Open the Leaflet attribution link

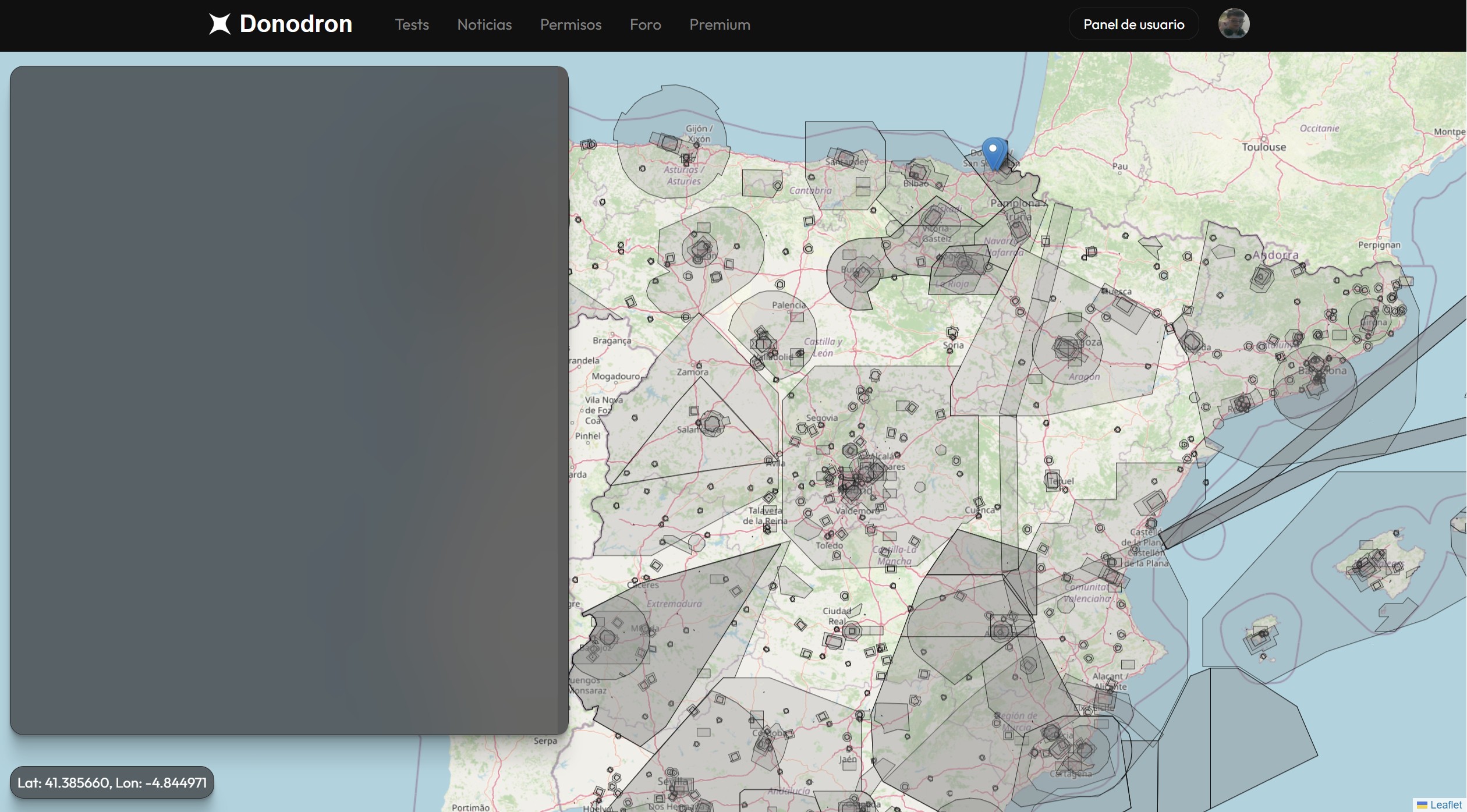tap(1445, 805)
